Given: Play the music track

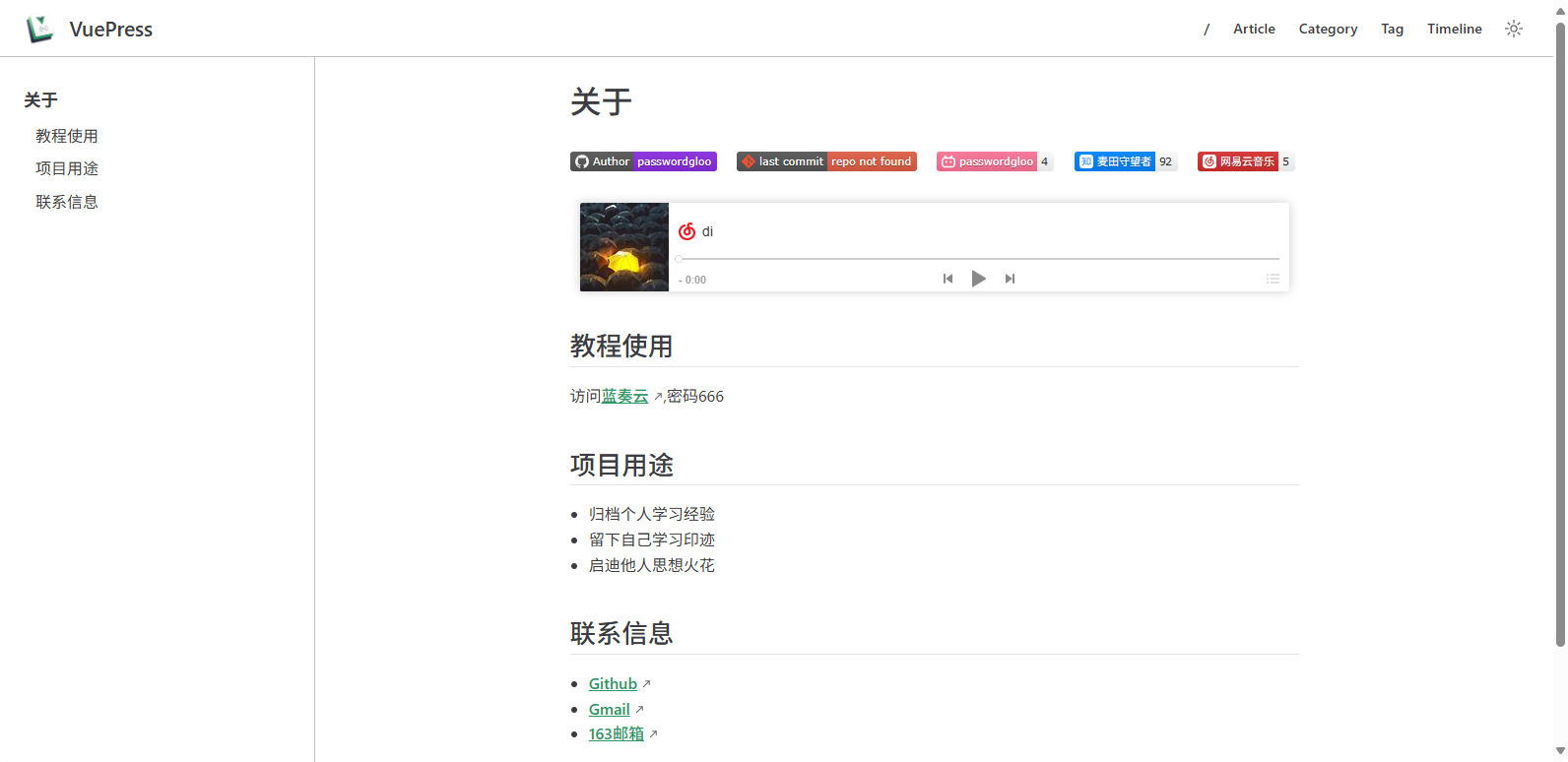Looking at the screenshot, I should [978, 279].
